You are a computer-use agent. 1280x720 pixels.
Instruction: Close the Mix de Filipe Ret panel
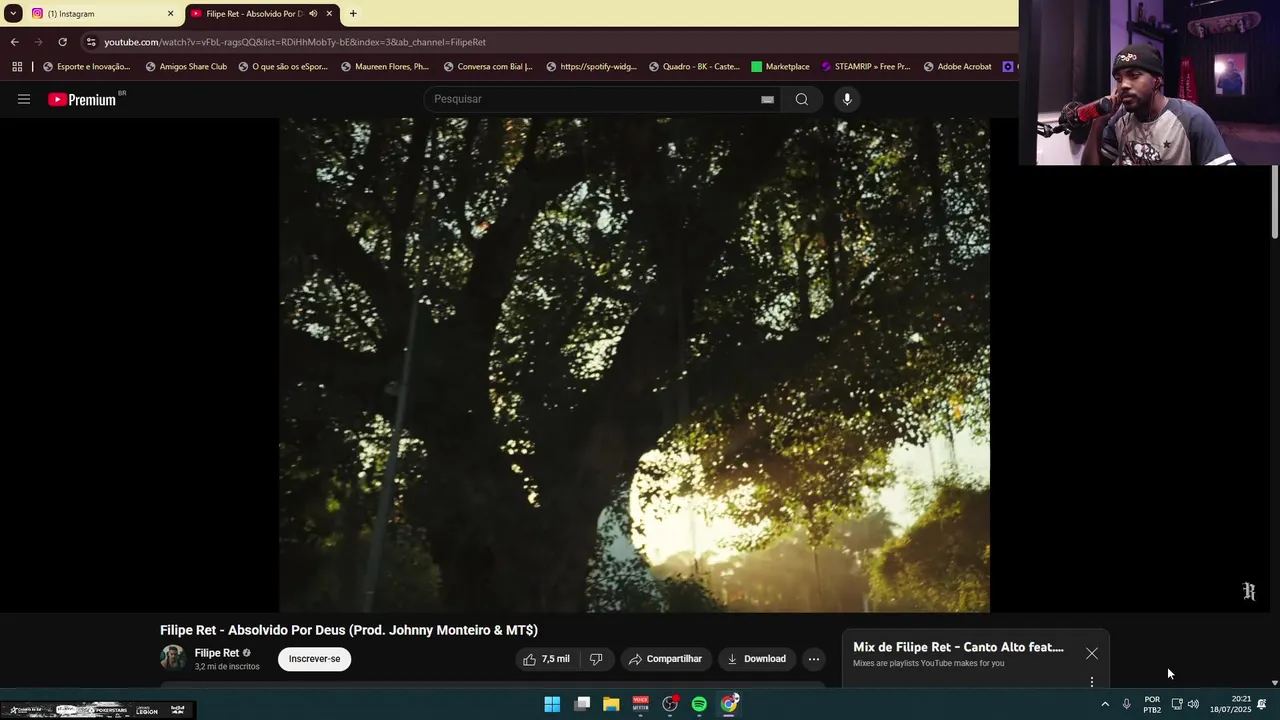[x=1092, y=653]
